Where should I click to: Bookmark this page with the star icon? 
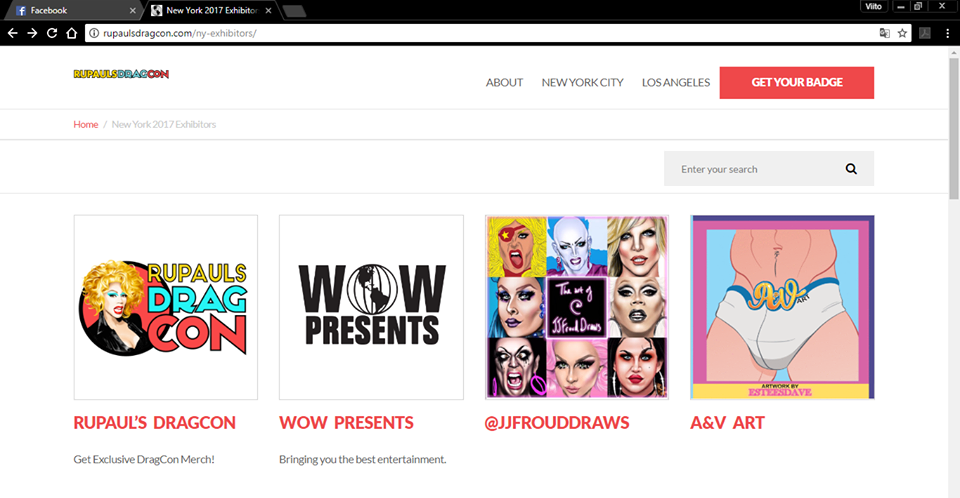point(902,33)
